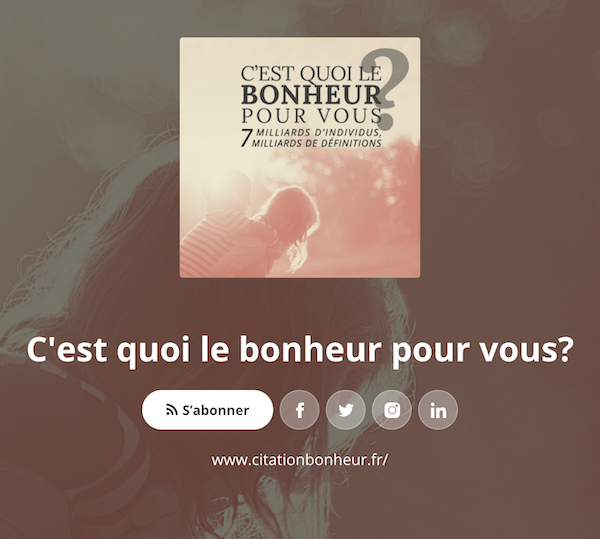The height and width of the screenshot is (539, 600).
Task: Click the "S'abonner" text label
Action: coord(216,410)
